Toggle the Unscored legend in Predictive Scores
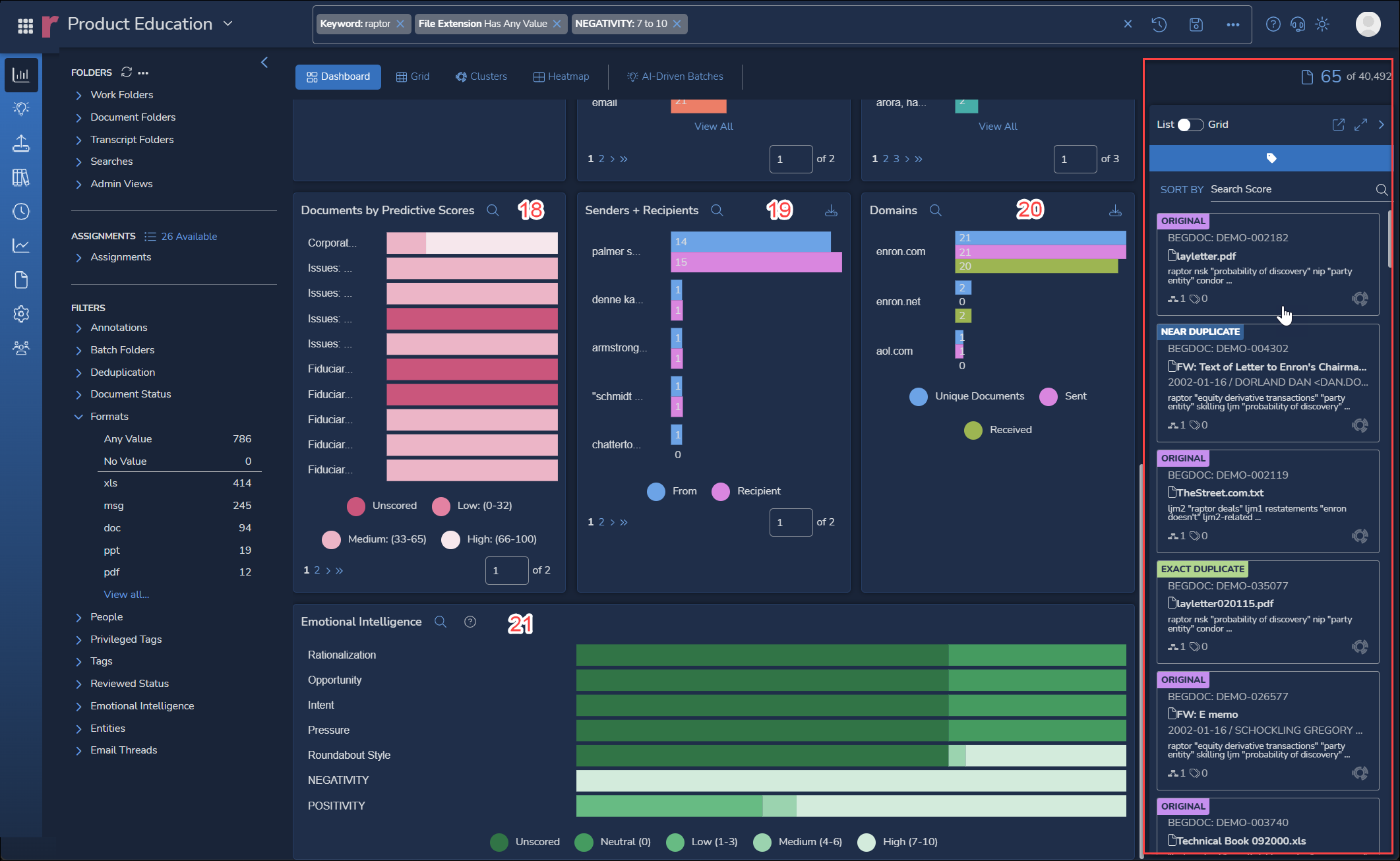The image size is (1400, 861). [382, 506]
